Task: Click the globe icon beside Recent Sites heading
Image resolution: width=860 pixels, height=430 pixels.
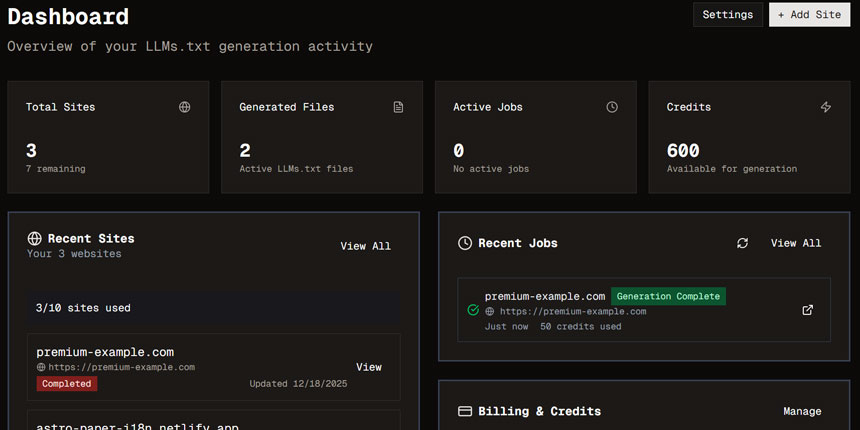Action: tap(35, 239)
